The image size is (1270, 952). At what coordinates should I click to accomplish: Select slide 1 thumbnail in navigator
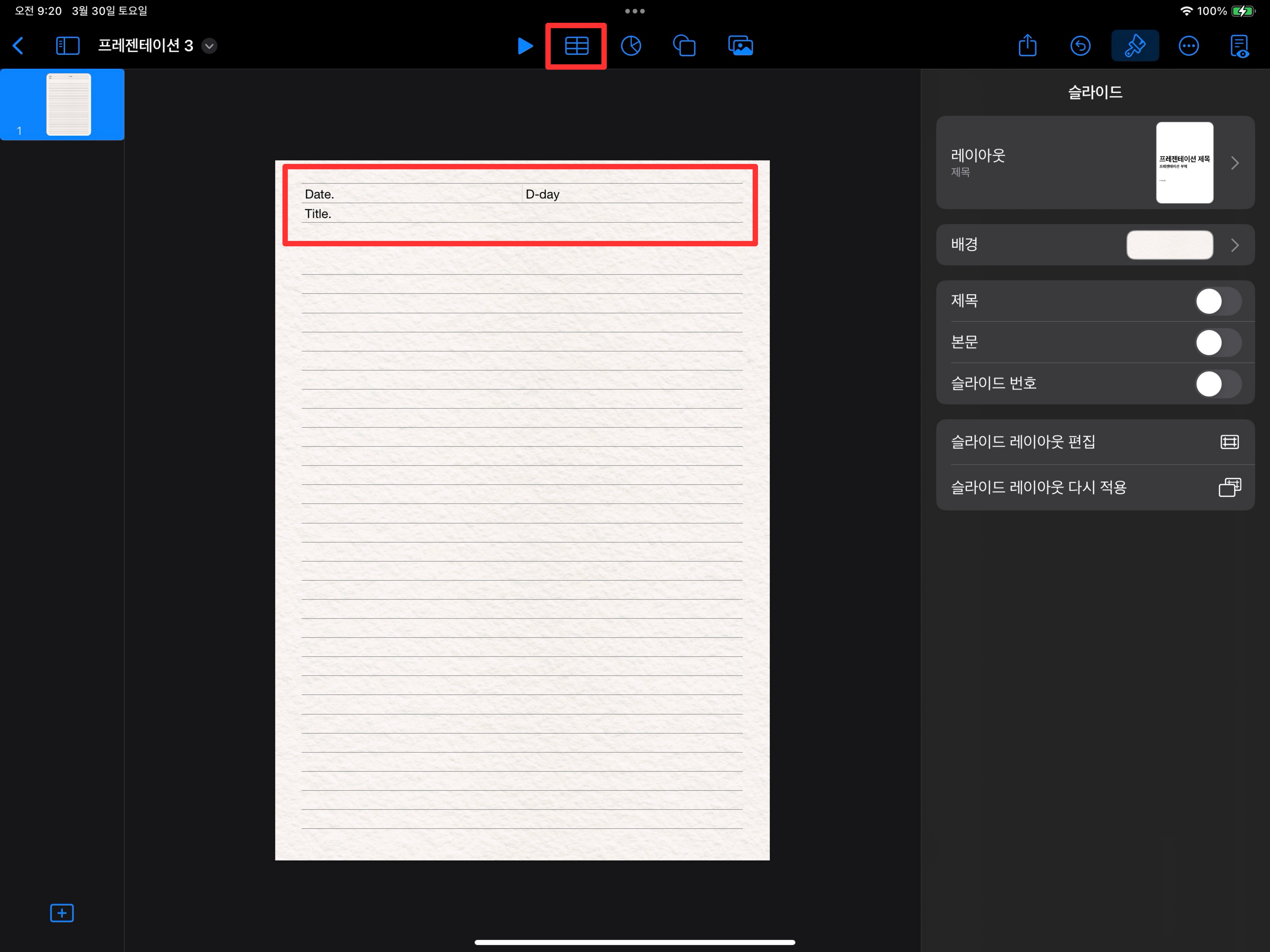point(68,105)
